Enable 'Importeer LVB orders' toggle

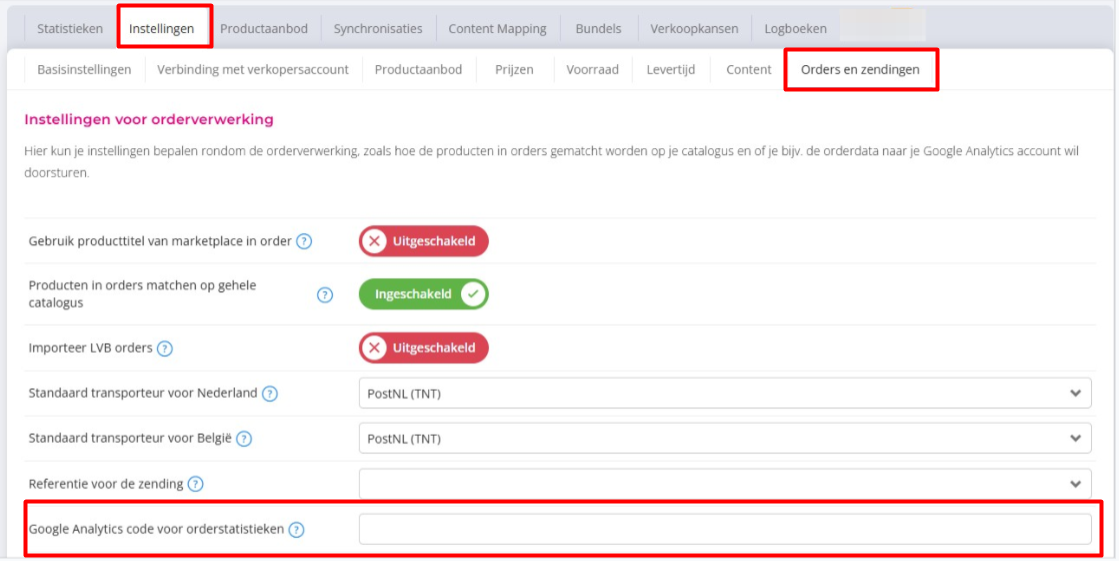423,348
